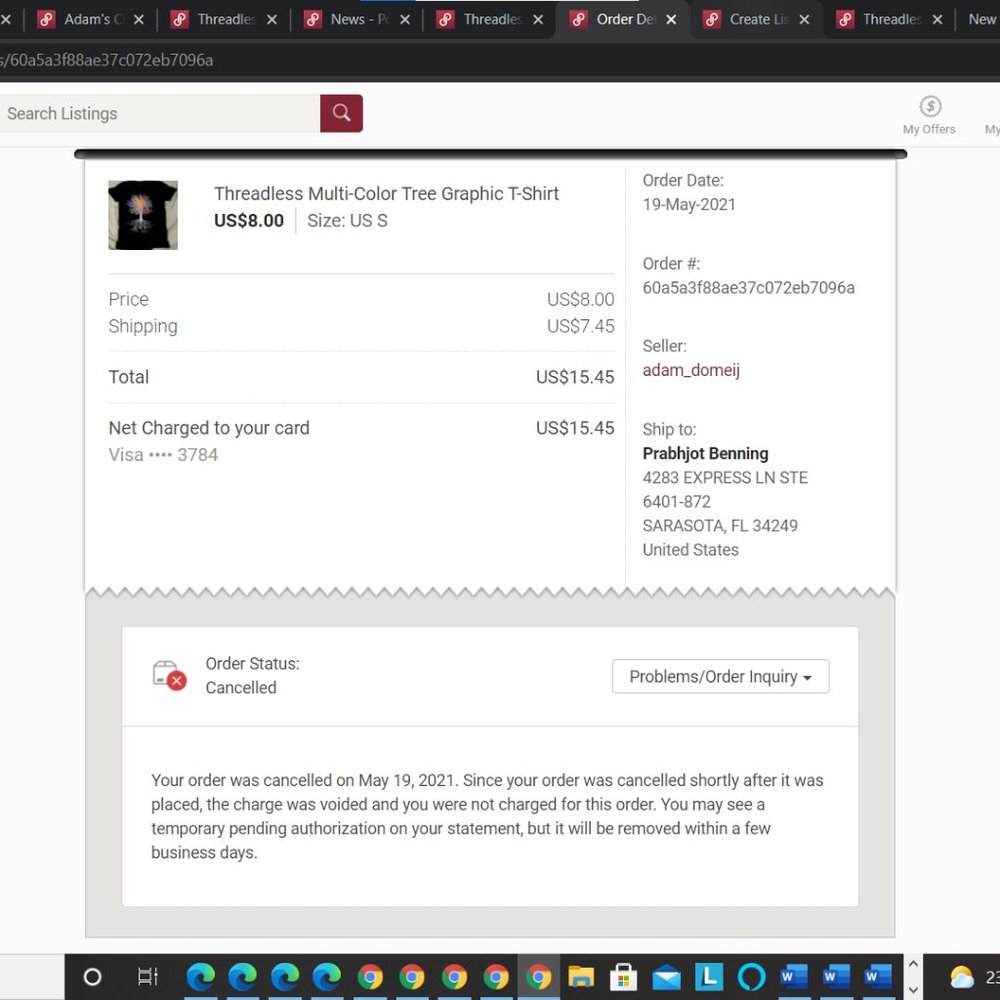Open My Offers dollar icon

click(930, 107)
